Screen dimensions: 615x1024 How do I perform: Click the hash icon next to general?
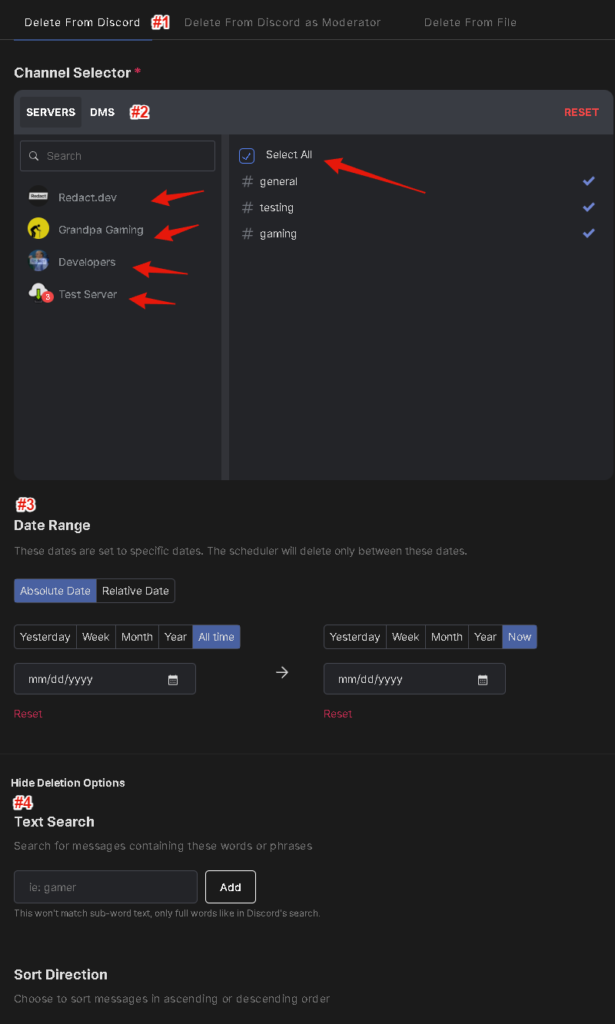pyautogui.click(x=247, y=182)
